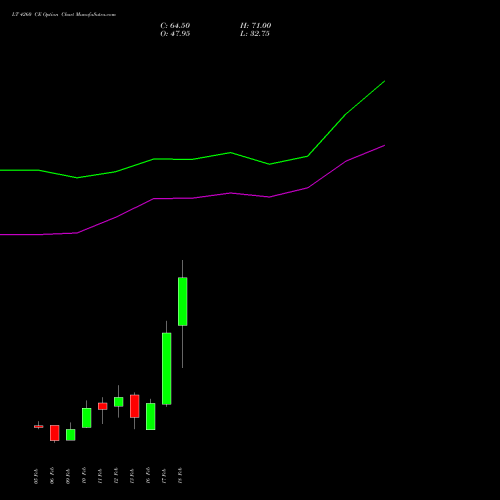Select the 05 Feb date label

[x=36, y=476]
